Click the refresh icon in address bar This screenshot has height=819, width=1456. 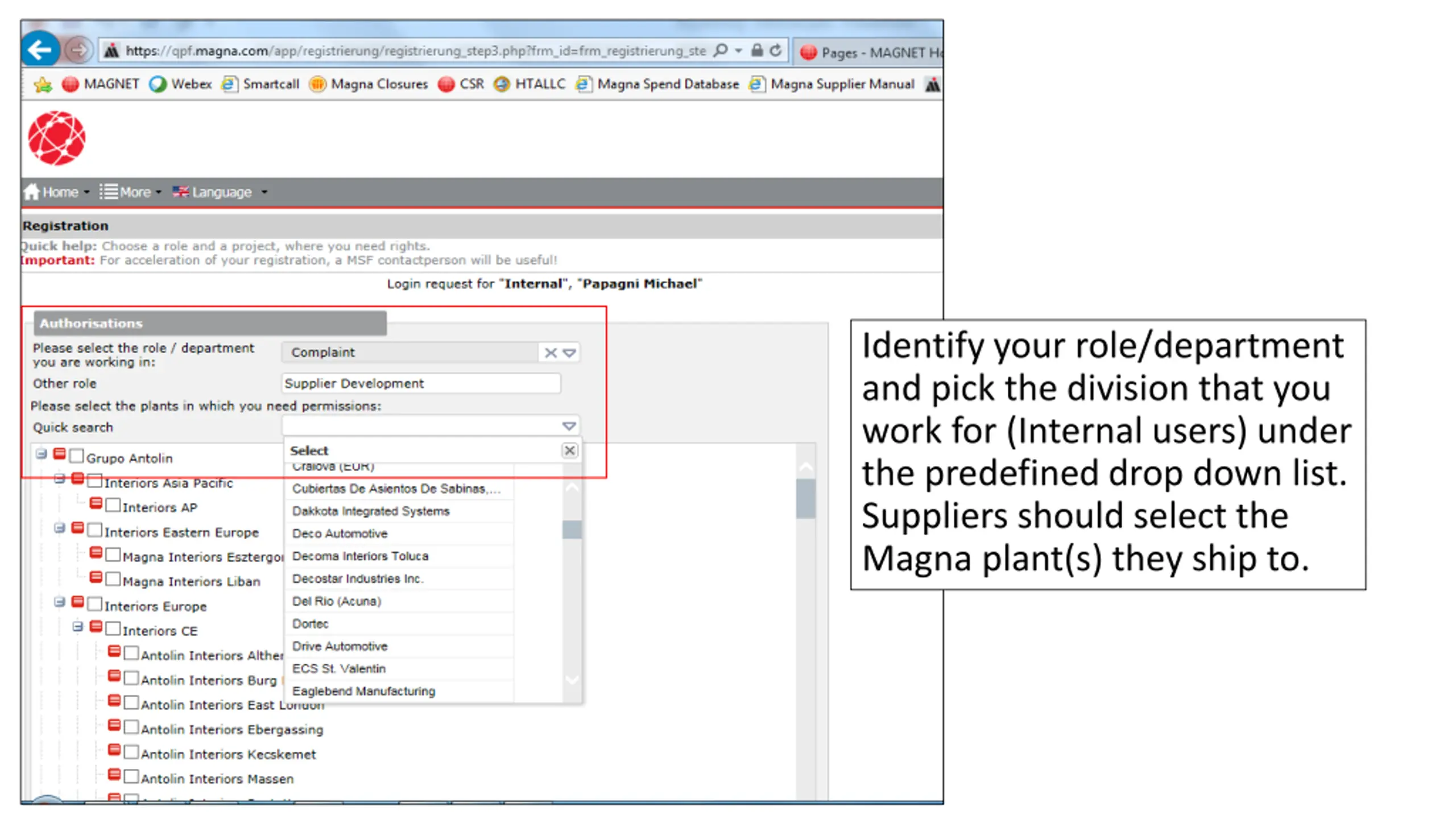[775, 51]
